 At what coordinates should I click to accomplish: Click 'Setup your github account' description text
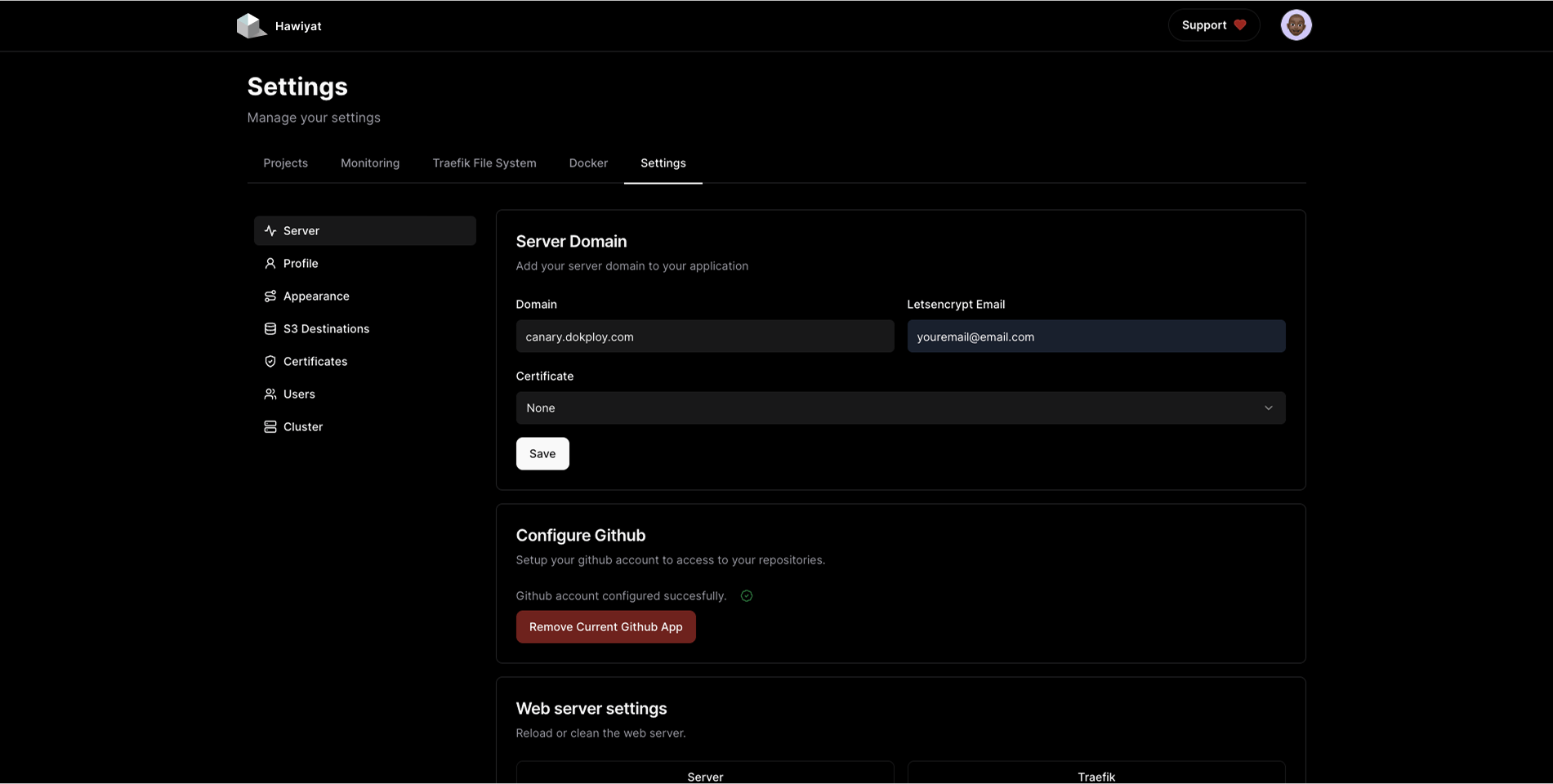click(x=671, y=560)
